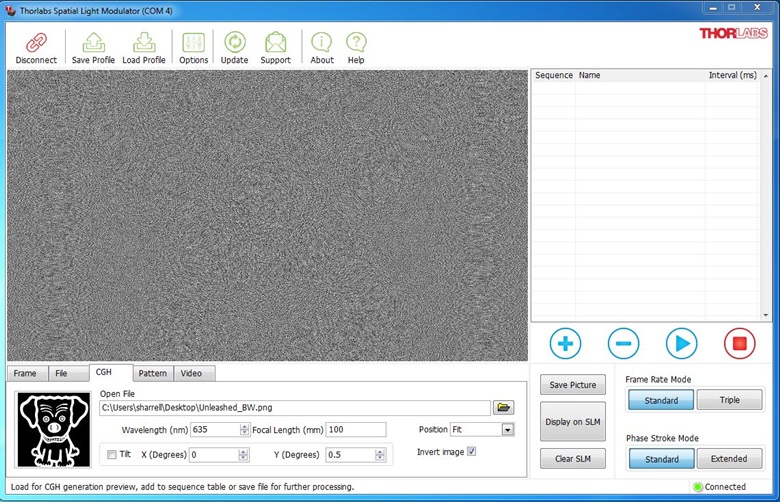780x502 pixels.
Task: Increase Y Degrees with up arrow
Action: tap(380, 452)
